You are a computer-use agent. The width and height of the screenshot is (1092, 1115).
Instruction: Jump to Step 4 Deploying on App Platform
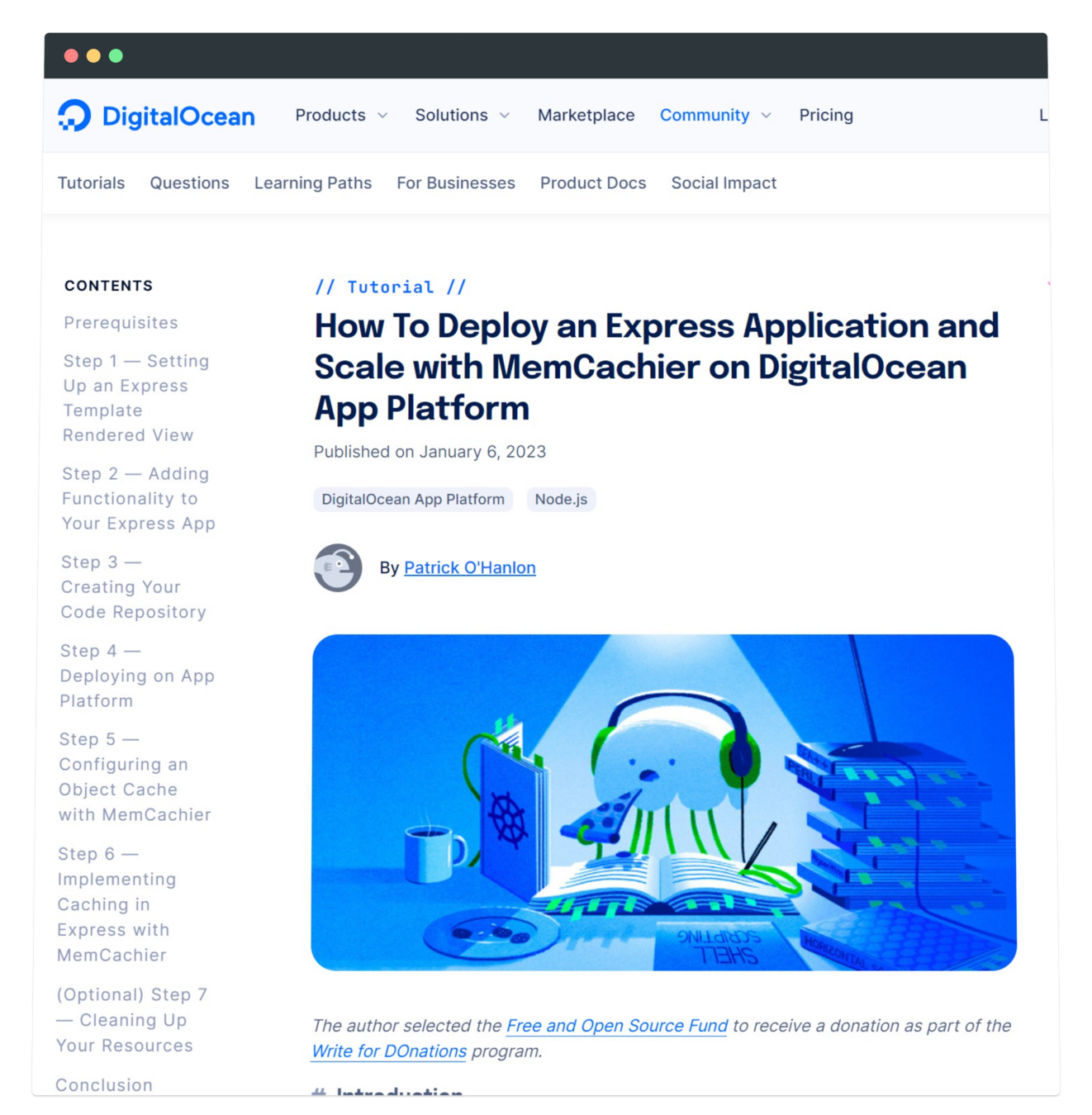136,676
